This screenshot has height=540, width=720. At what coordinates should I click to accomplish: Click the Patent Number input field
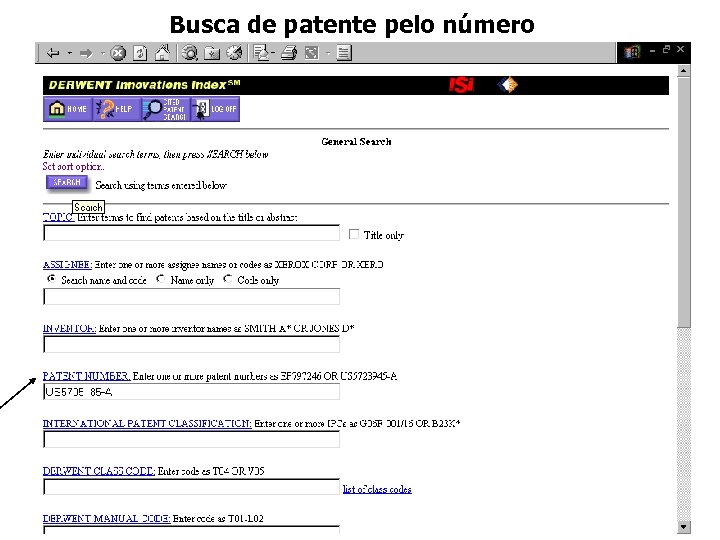(x=191, y=392)
